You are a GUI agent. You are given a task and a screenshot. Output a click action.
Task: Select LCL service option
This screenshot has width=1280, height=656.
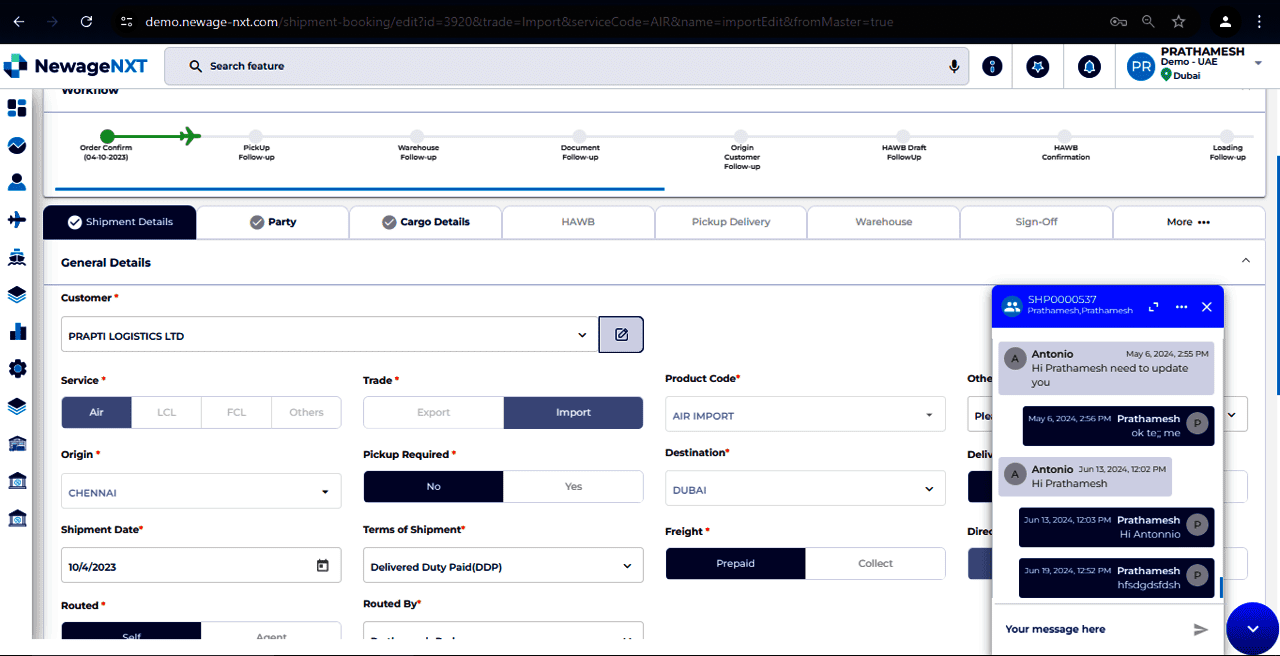(x=166, y=412)
